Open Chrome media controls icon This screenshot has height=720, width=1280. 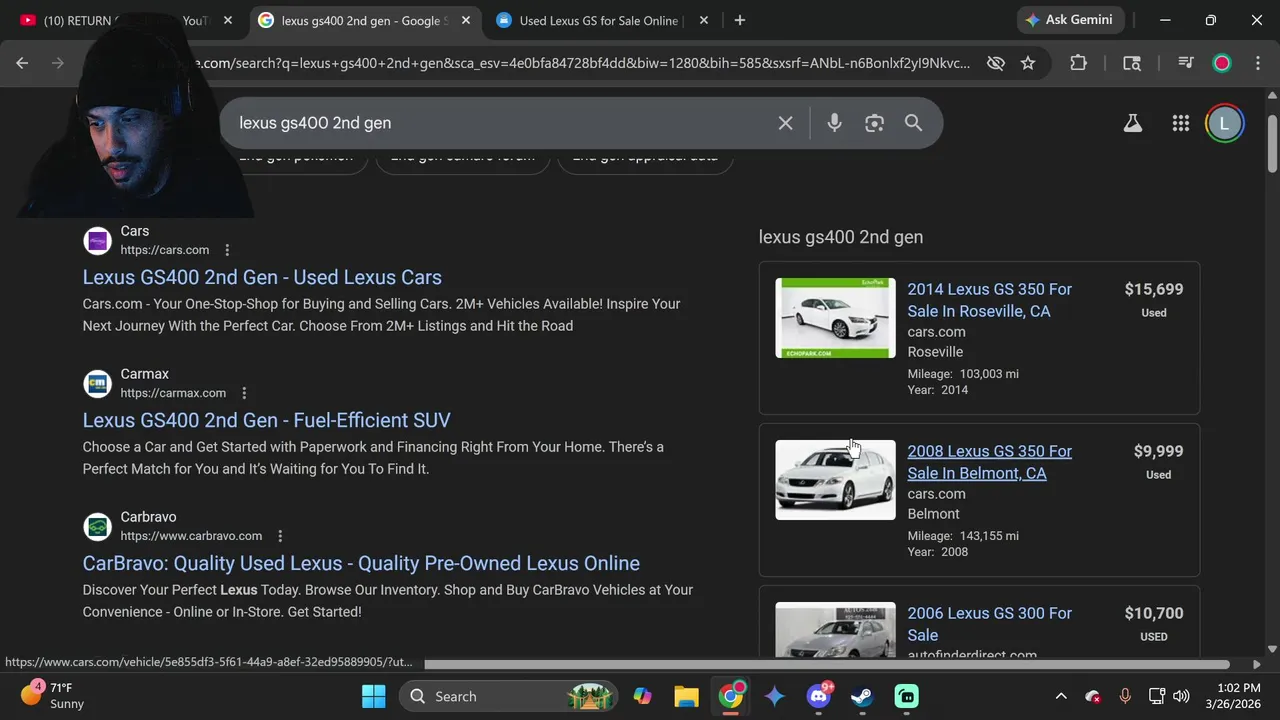1185,63
